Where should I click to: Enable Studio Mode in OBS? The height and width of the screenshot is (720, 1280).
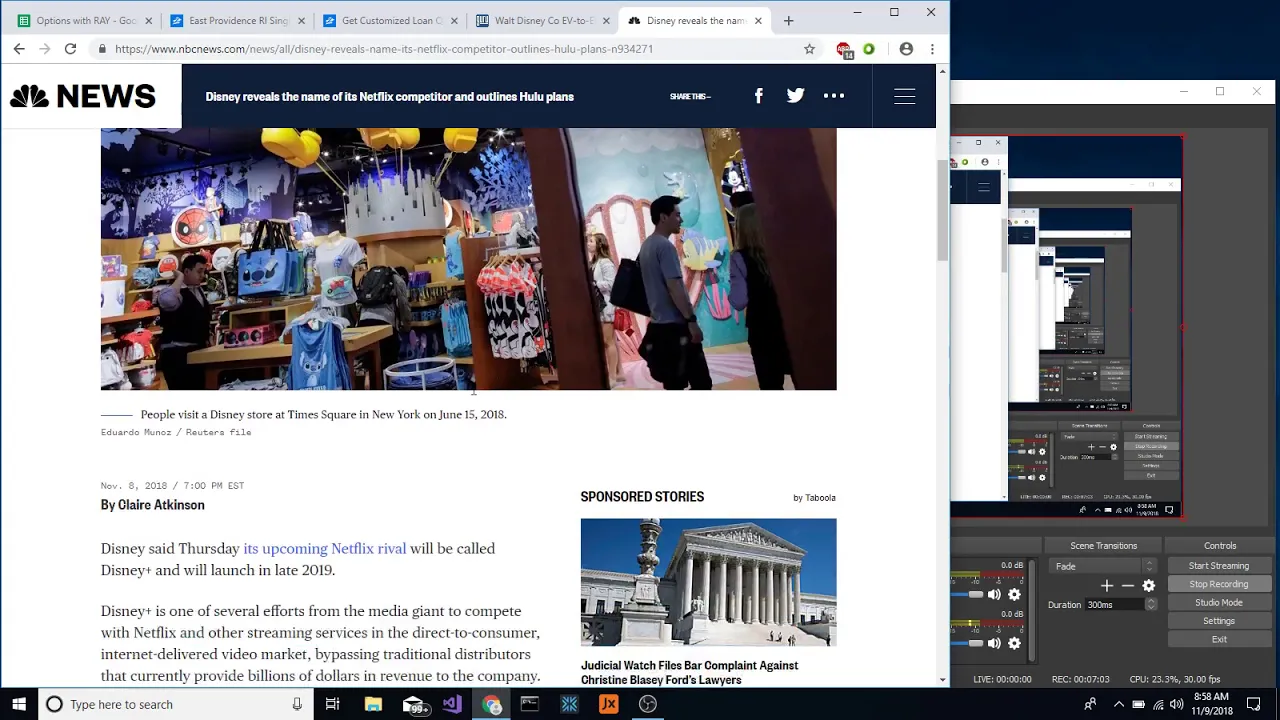[x=1218, y=602]
